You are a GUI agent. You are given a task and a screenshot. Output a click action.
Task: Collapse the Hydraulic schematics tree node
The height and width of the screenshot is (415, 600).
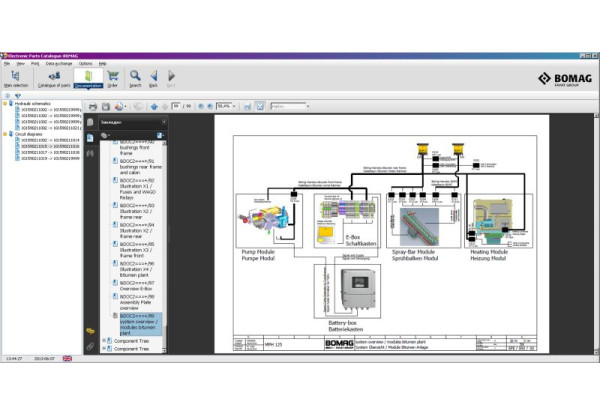pos(4,102)
